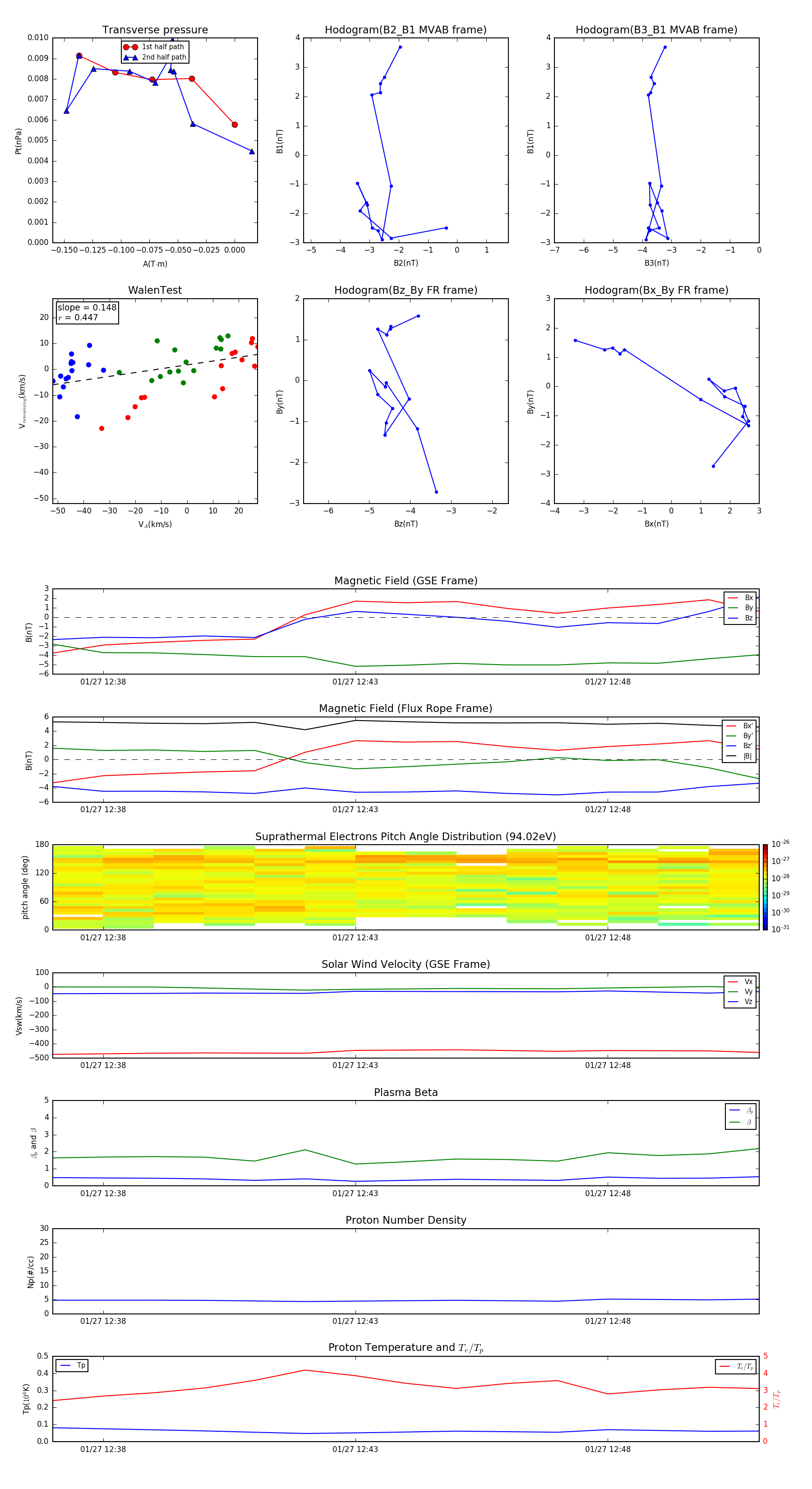Click the "A(T·m)" x-axis label
The image size is (812, 1489).
click(x=155, y=264)
